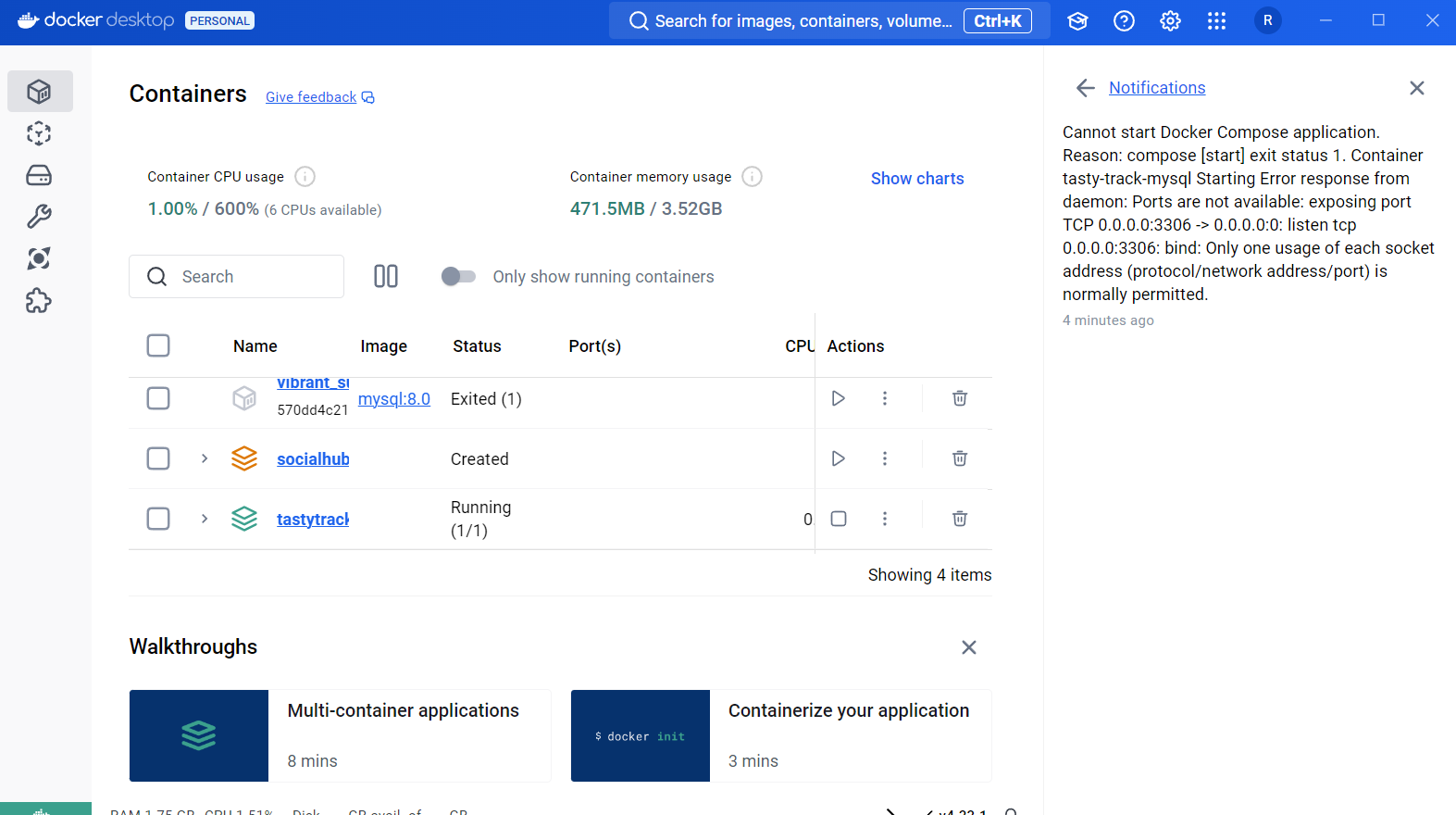1456x815 pixels.
Task: Check the socialhub row checkbox
Action: [158, 458]
